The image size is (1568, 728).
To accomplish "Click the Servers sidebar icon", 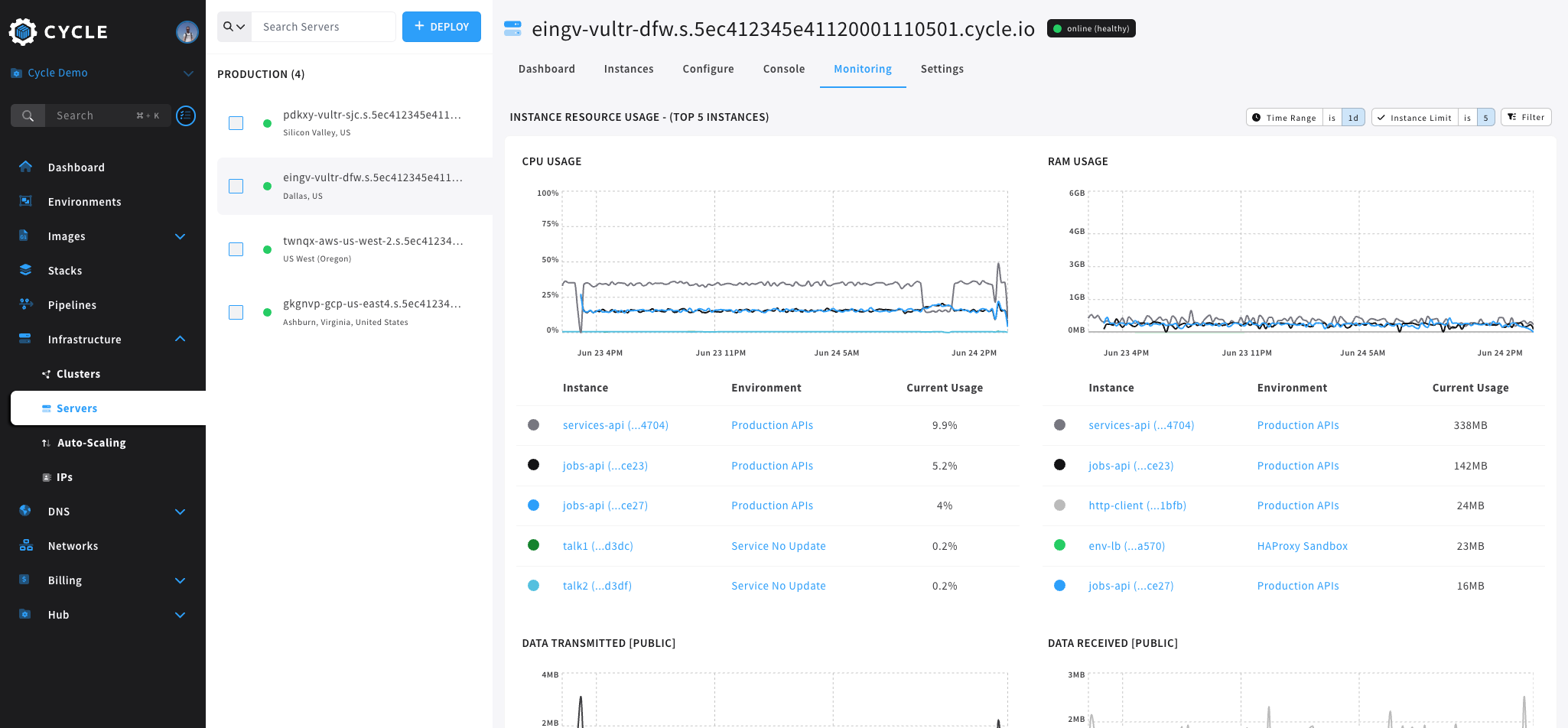I will [x=47, y=408].
